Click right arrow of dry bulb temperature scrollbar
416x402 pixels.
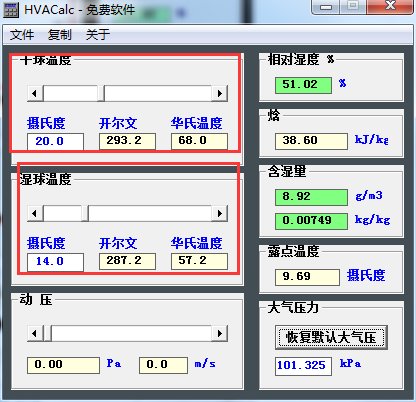(220, 93)
